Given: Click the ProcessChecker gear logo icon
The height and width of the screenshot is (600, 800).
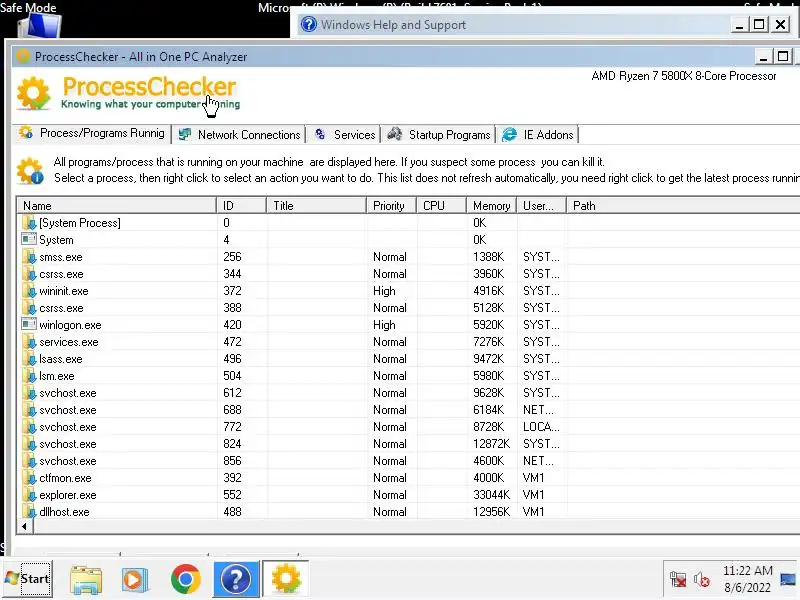Looking at the screenshot, I should pyautogui.click(x=34, y=93).
